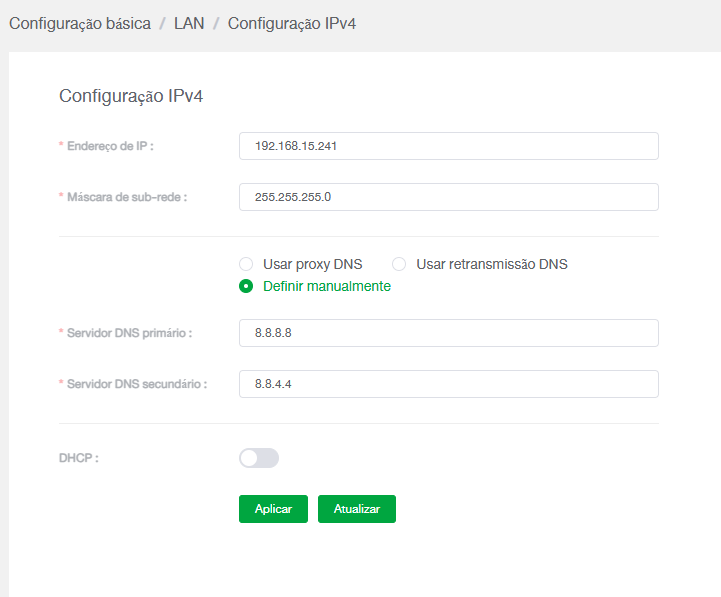This screenshot has height=597, width=721.
Task: Select the Configuração IPv4 breadcrumb entry
Action: tap(292, 23)
